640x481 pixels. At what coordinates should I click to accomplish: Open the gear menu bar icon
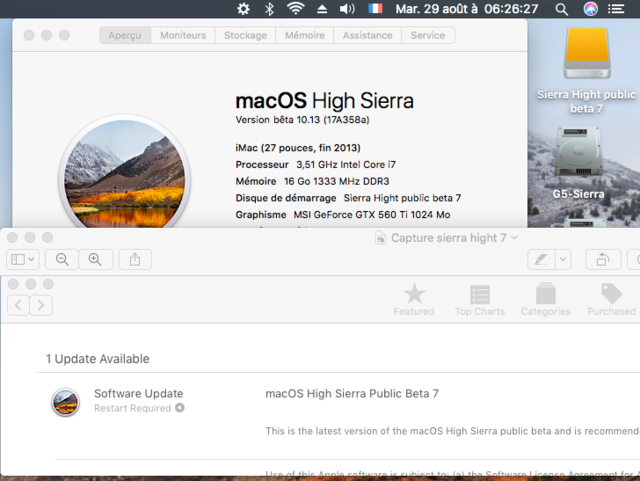coord(243,9)
